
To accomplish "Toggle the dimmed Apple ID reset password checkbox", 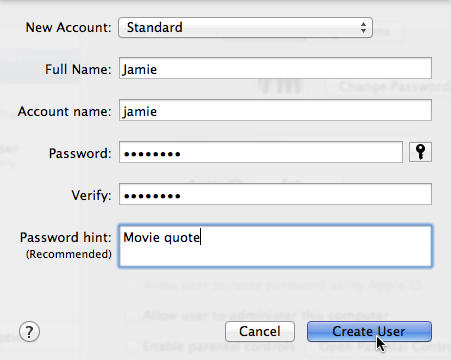I will (131, 286).
